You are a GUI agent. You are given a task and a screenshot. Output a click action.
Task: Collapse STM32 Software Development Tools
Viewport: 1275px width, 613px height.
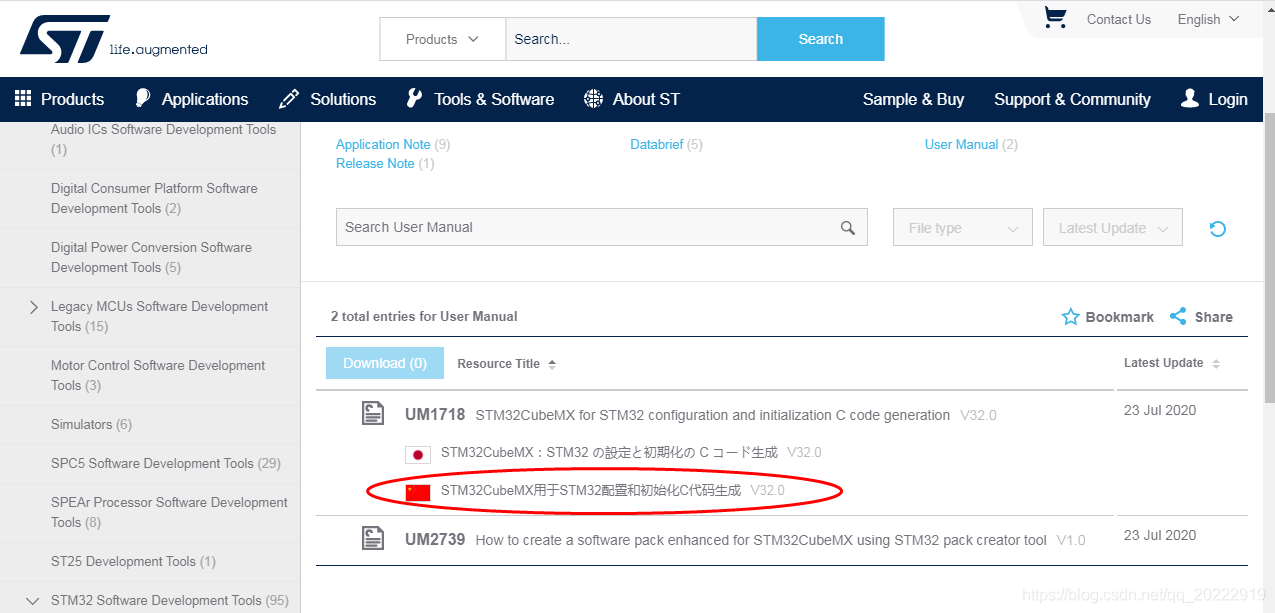(33, 601)
